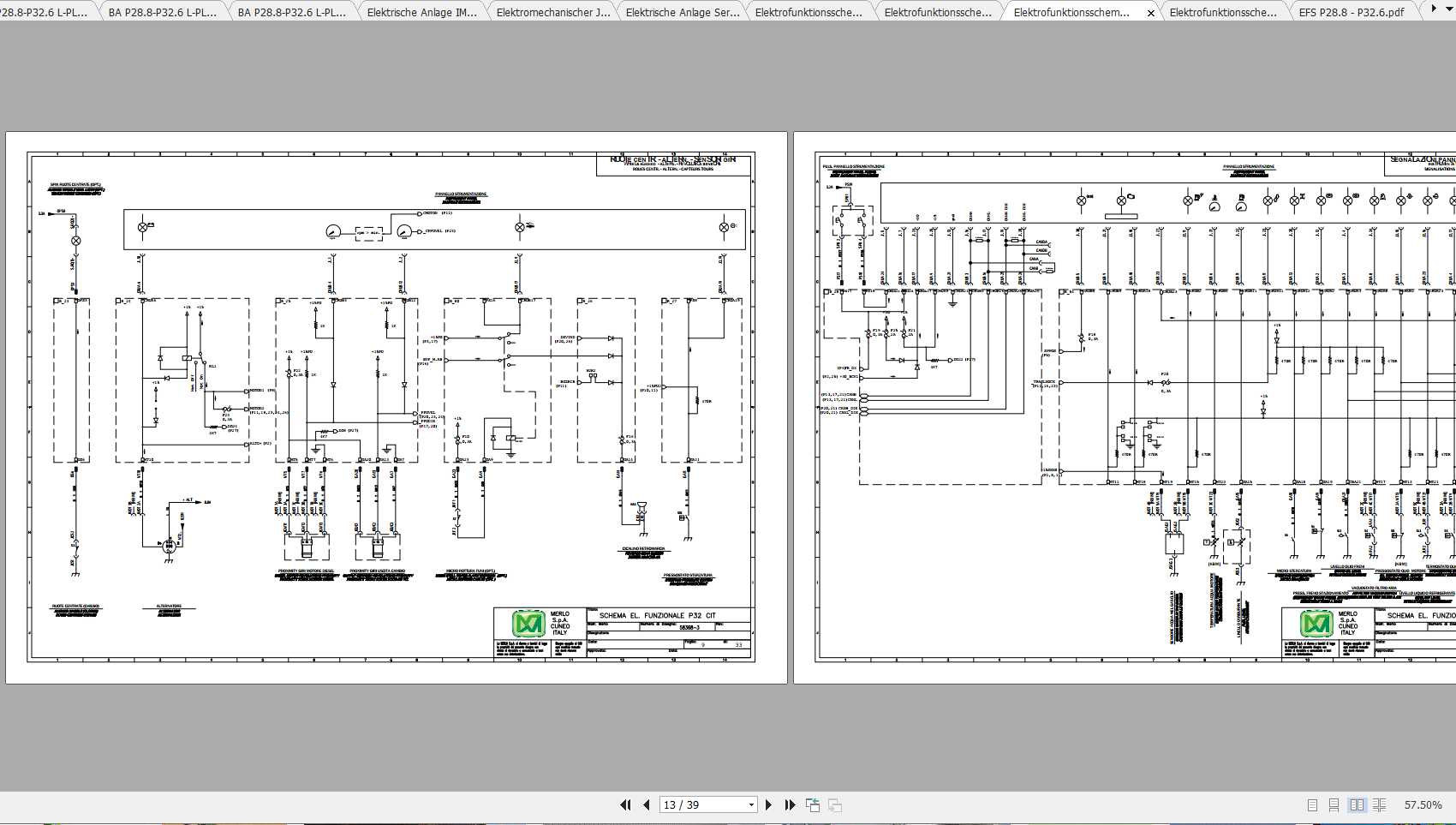This screenshot has width=1456, height=825.
Task: Switch to single page layout icon
Action: (x=1312, y=805)
